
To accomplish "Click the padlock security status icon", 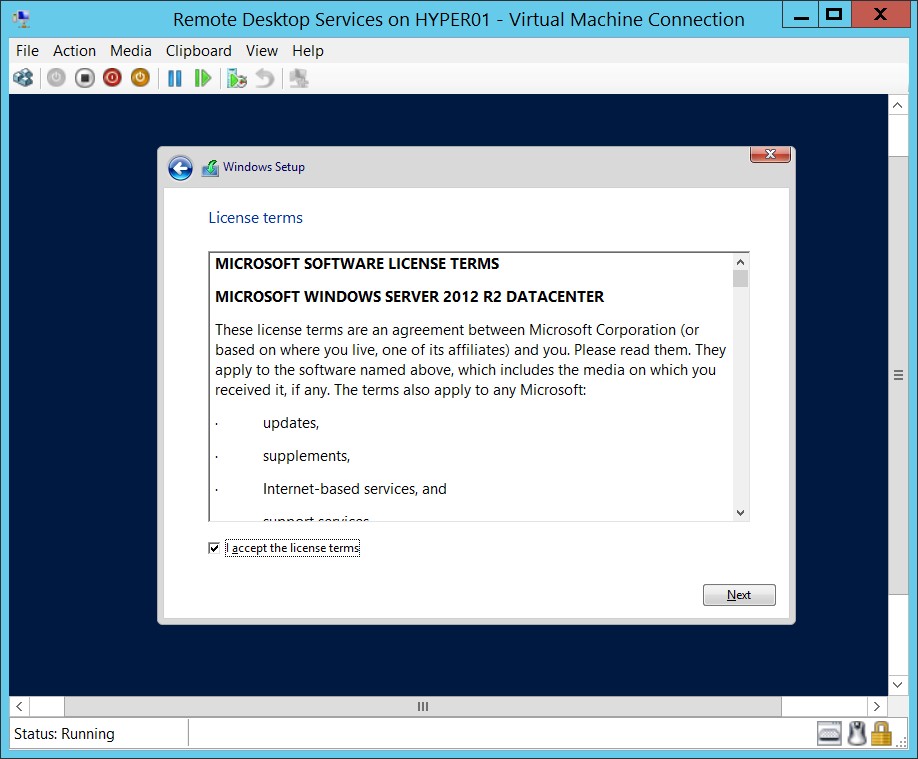I will [881, 733].
